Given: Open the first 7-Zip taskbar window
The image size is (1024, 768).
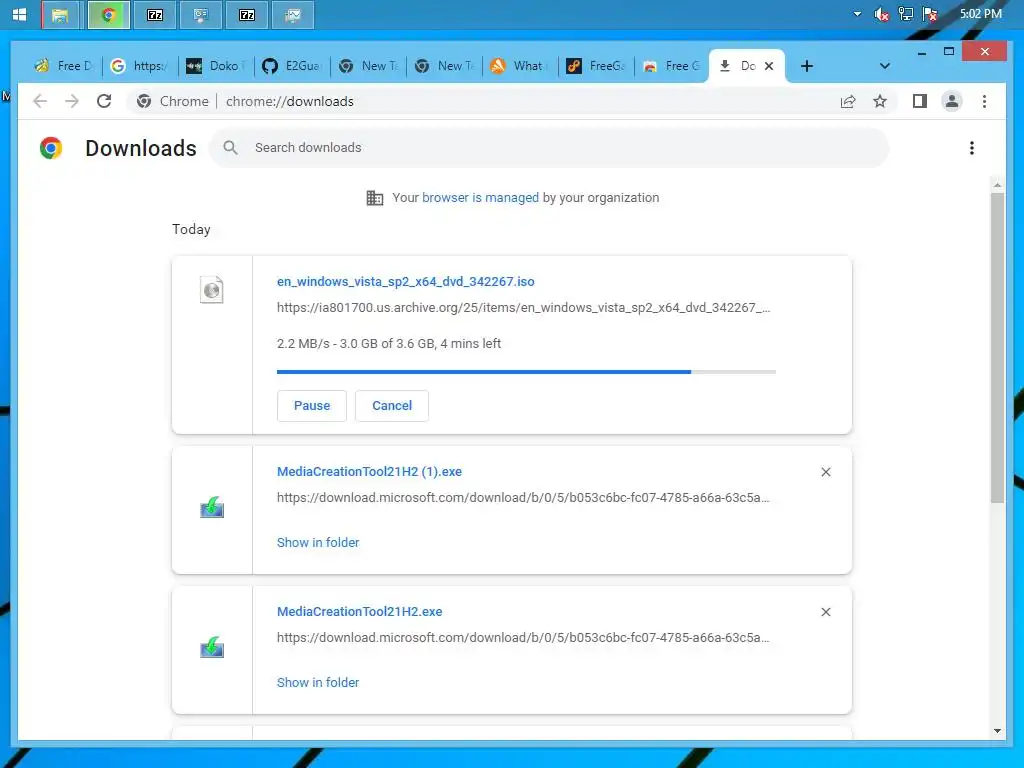Looking at the screenshot, I should (x=155, y=14).
